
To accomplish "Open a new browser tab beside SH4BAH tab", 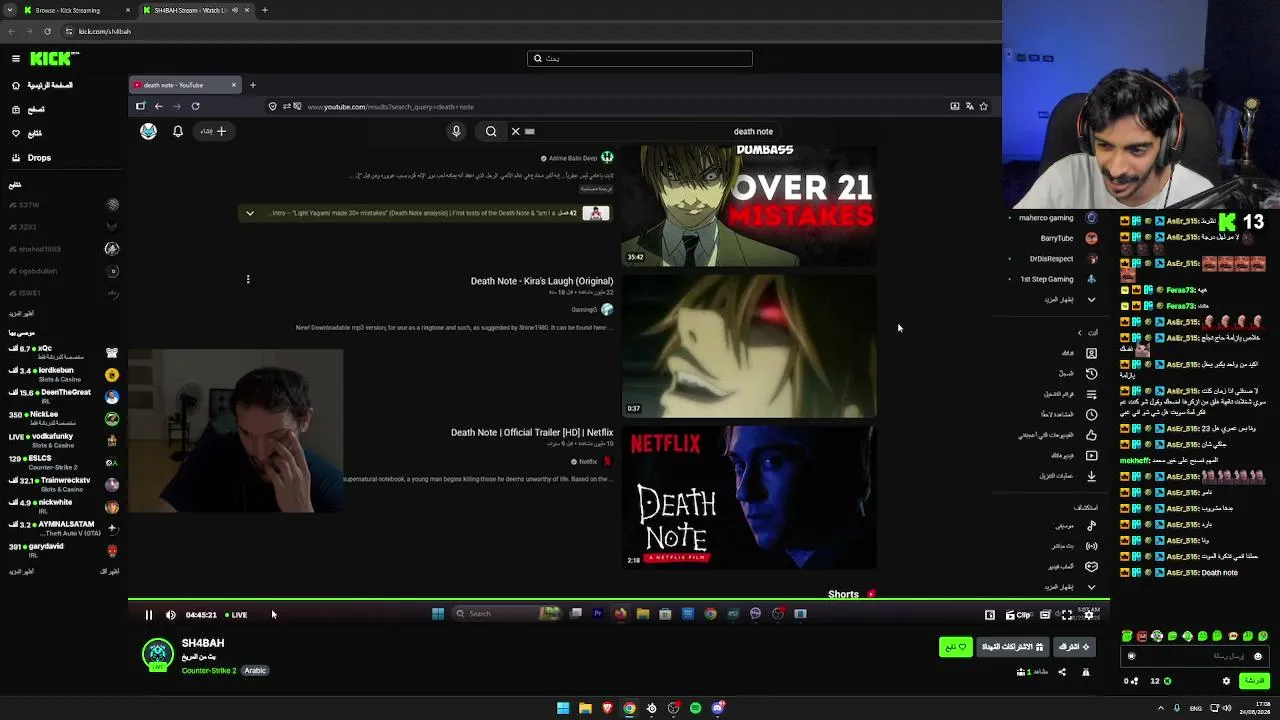I will pos(265,10).
